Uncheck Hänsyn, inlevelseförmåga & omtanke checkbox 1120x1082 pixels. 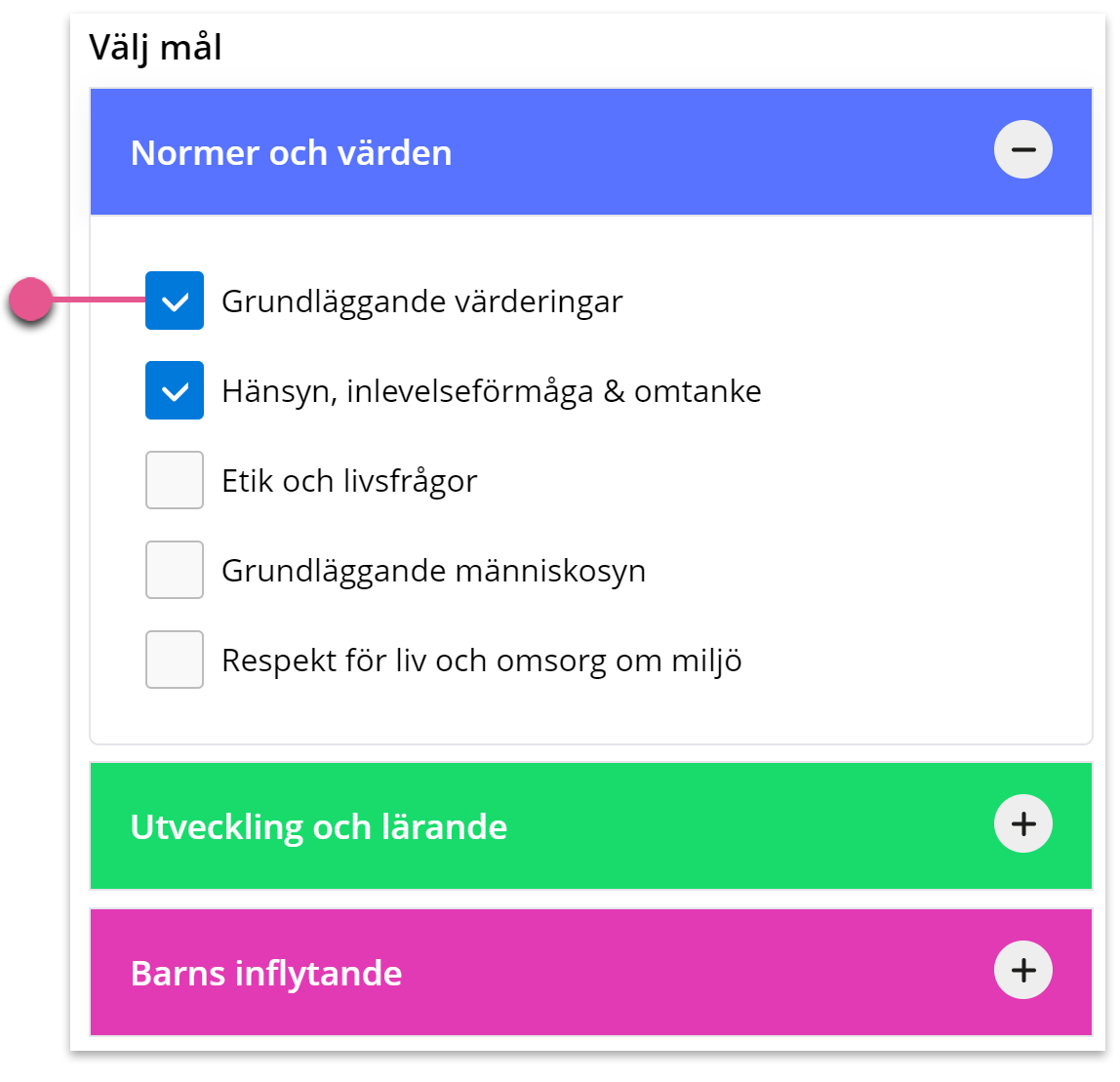point(175,390)
